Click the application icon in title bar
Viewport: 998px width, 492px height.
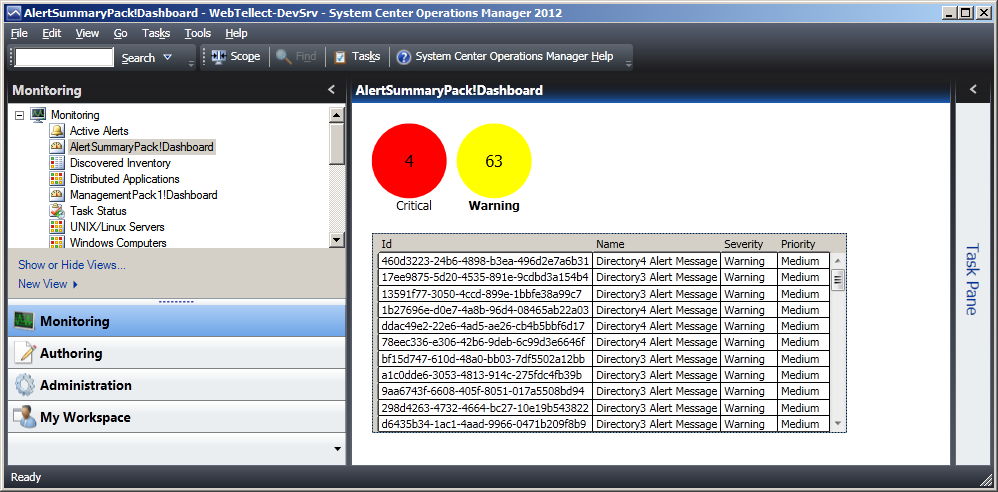coord(13,13)
